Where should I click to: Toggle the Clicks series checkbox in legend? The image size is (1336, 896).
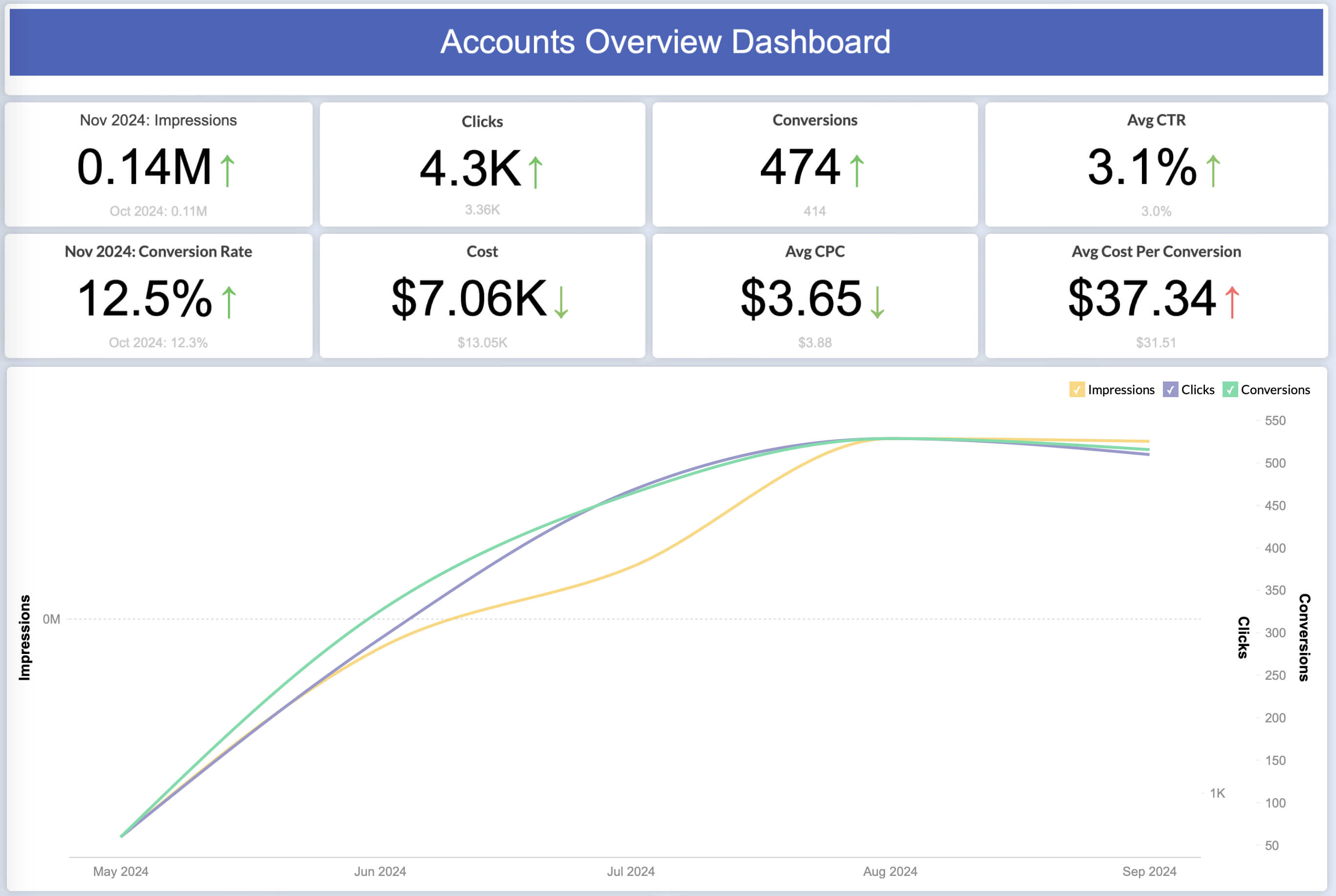tap(1170, 390)
